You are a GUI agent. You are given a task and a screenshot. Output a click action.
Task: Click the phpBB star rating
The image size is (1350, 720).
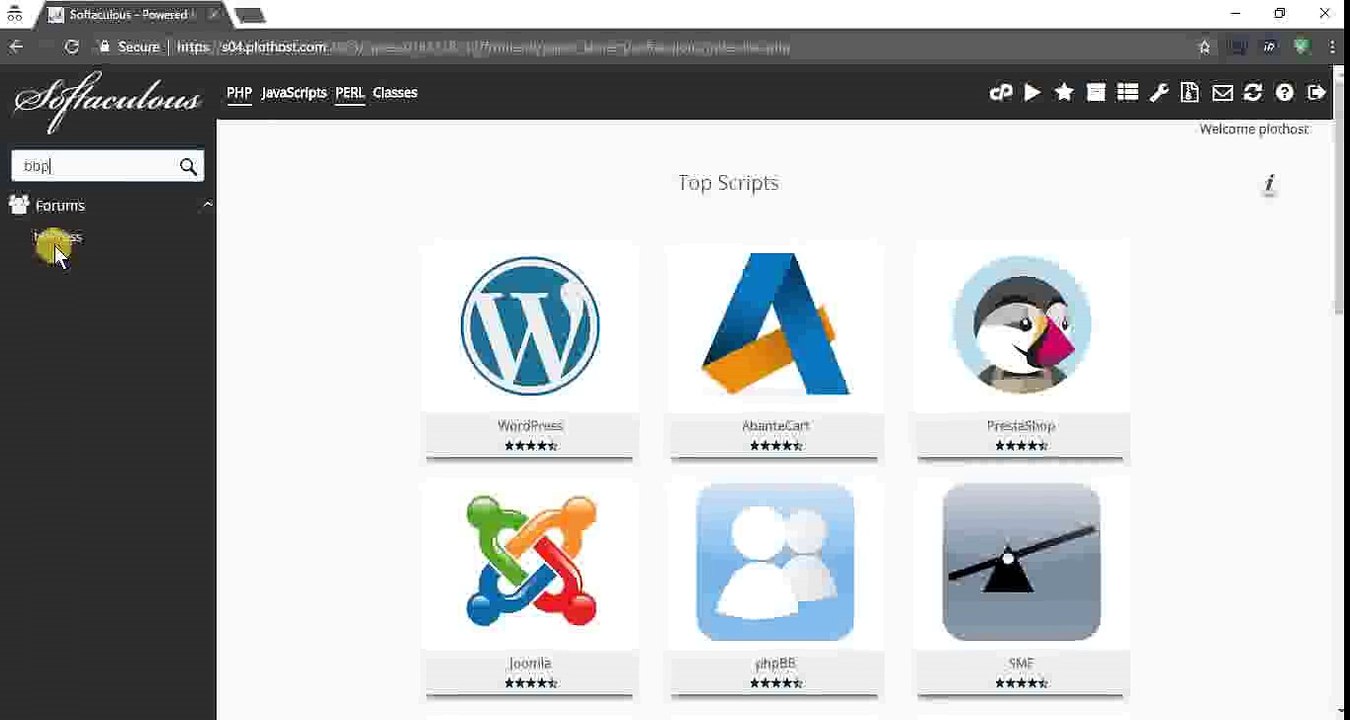(x=775, y=683)
